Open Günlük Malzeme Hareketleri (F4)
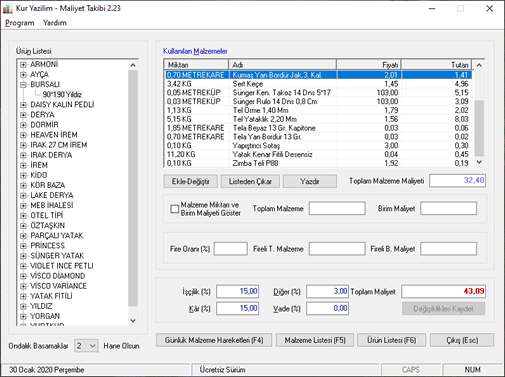Screen dimensions: 505x377 [214, 340]
